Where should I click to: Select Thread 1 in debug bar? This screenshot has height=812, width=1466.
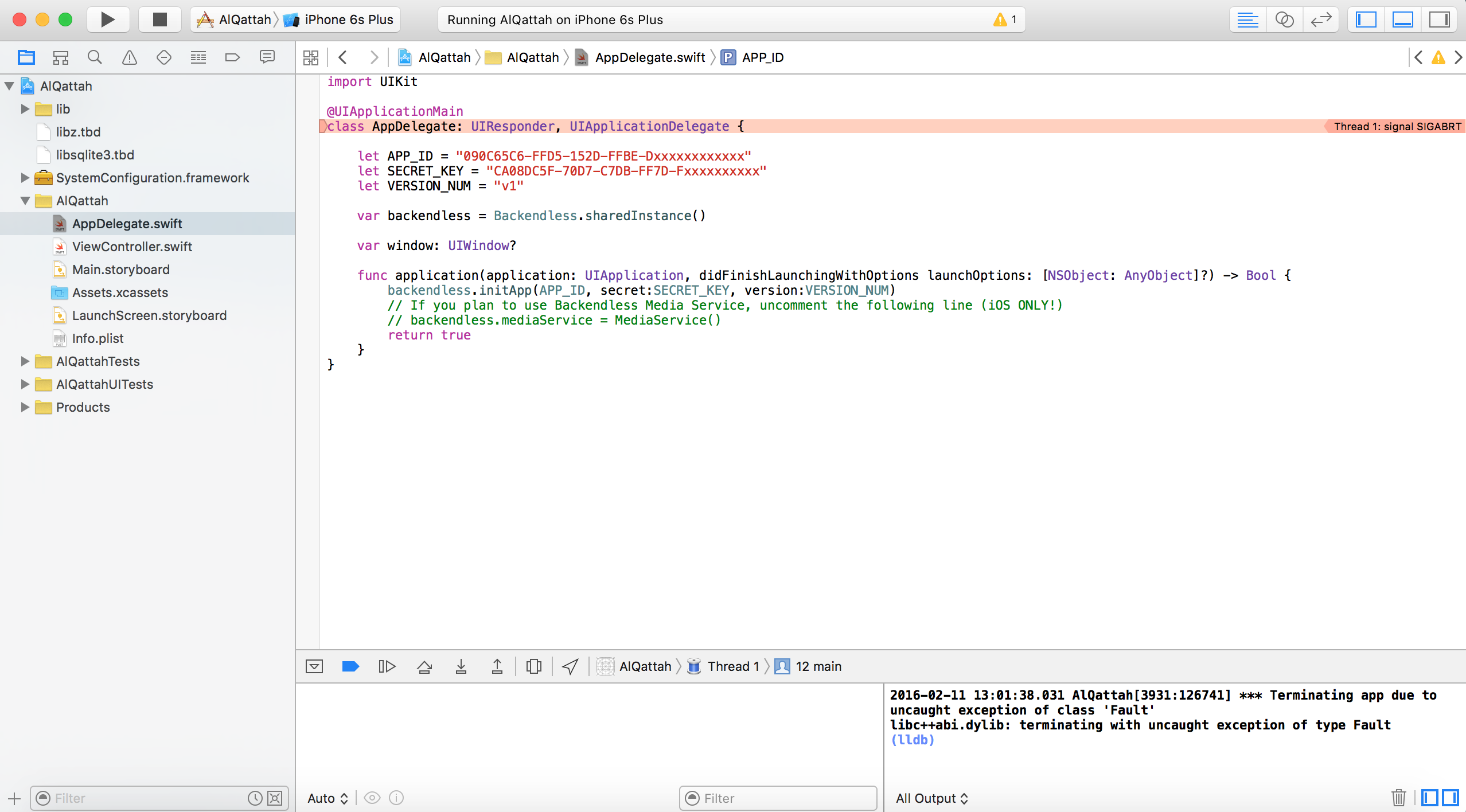[x=724, y=666]
